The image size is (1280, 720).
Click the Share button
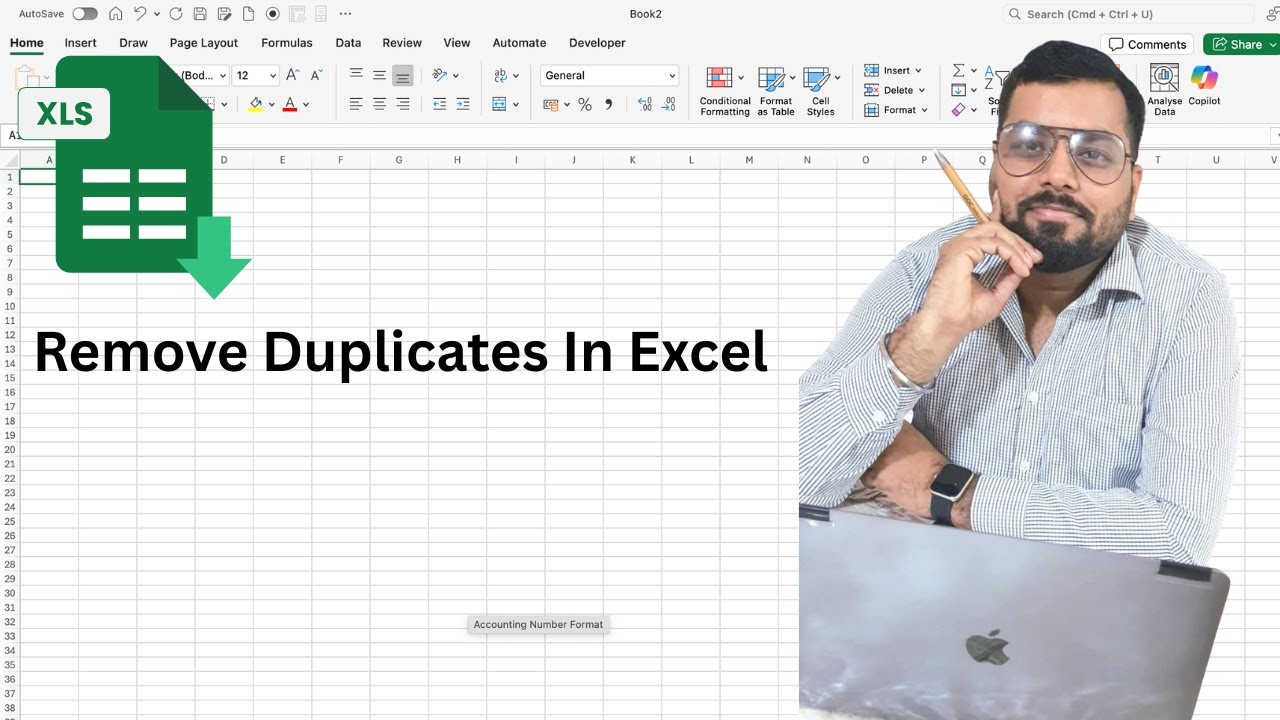point(1238,44)
